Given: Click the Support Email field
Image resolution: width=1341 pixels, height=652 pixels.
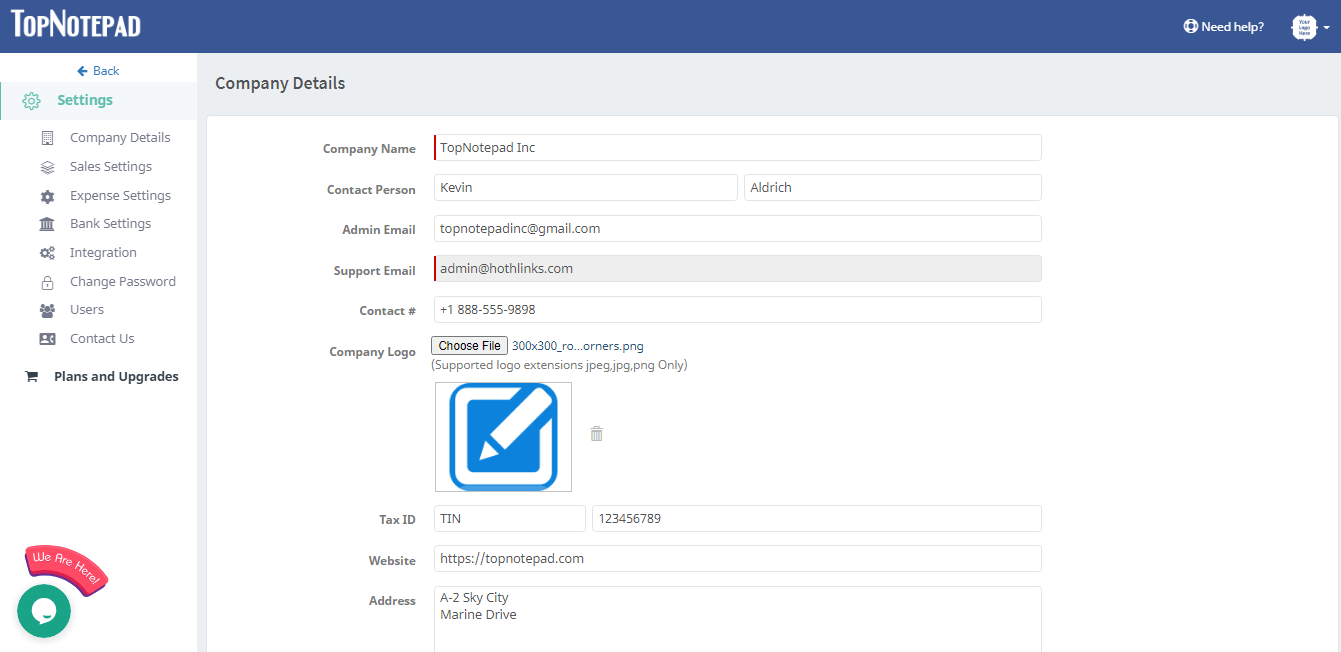Looking at the screenshot, I should pos(738,269).
